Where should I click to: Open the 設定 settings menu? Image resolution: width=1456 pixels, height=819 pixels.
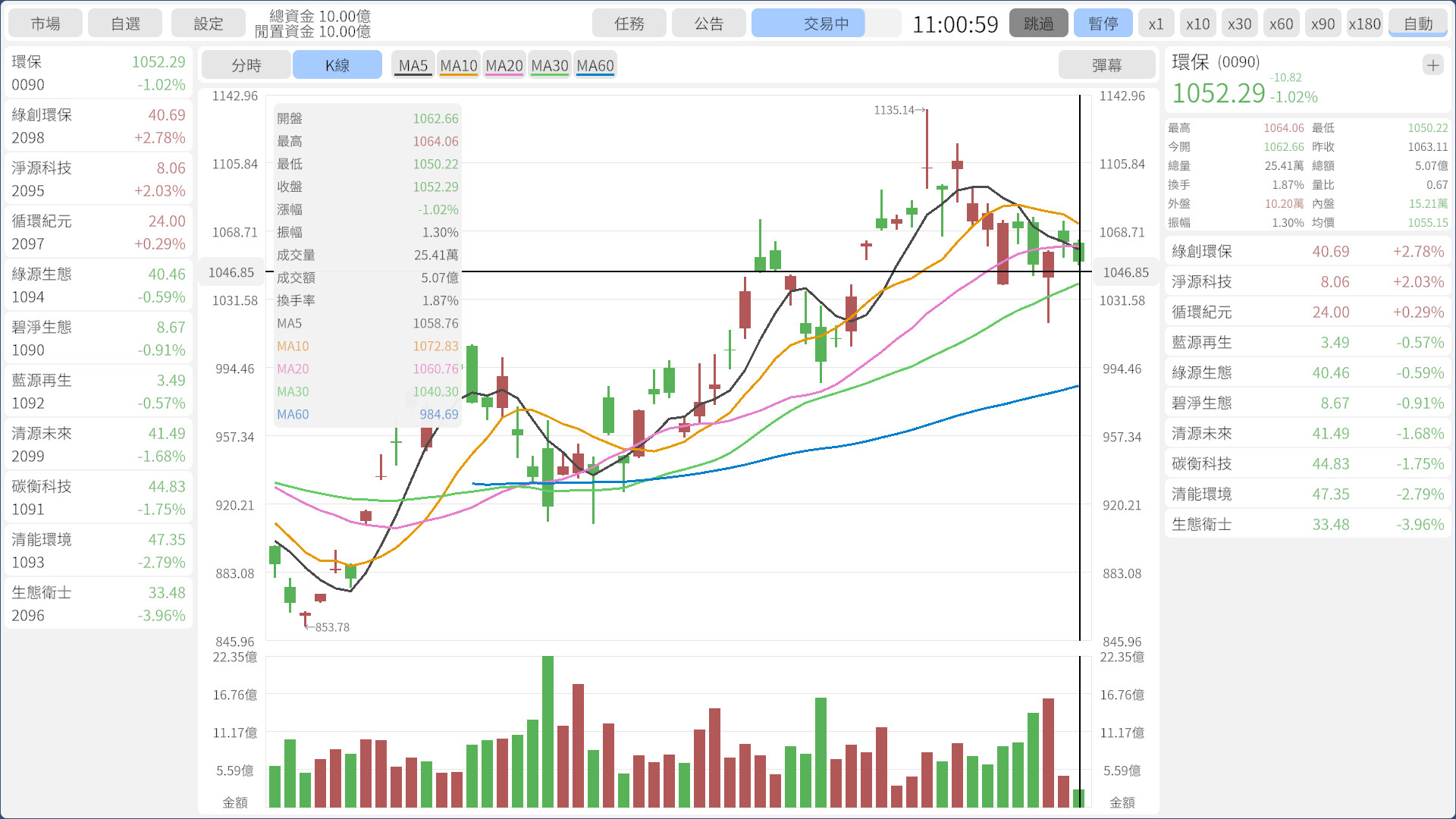[x=209, y=24]
